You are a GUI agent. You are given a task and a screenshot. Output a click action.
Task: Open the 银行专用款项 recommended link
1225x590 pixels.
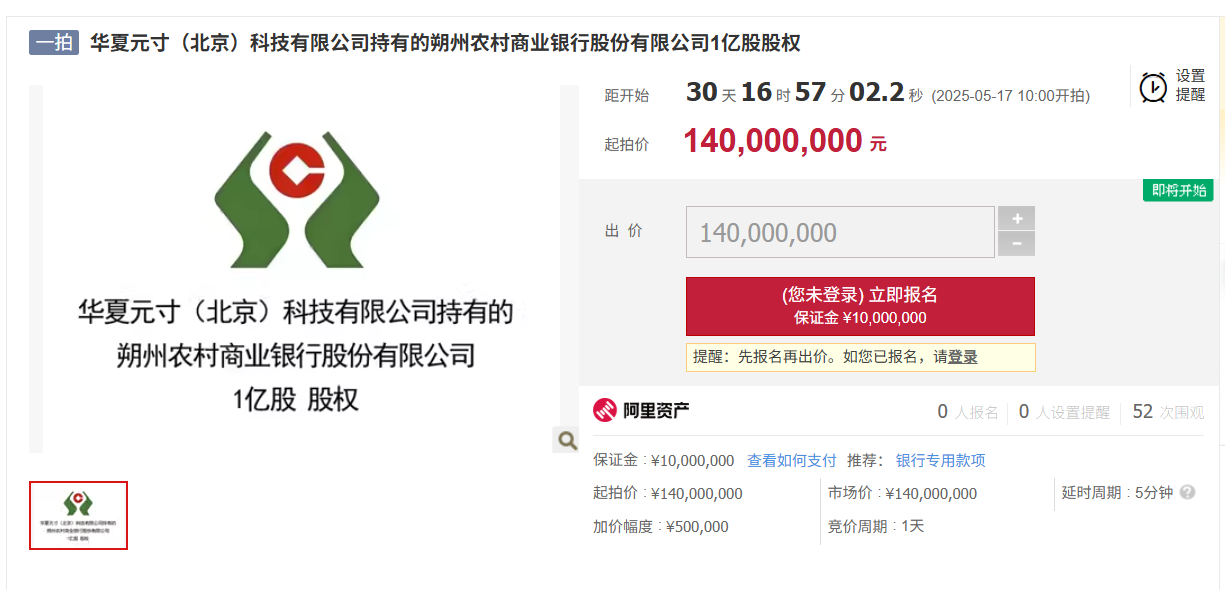coord(940,461)
